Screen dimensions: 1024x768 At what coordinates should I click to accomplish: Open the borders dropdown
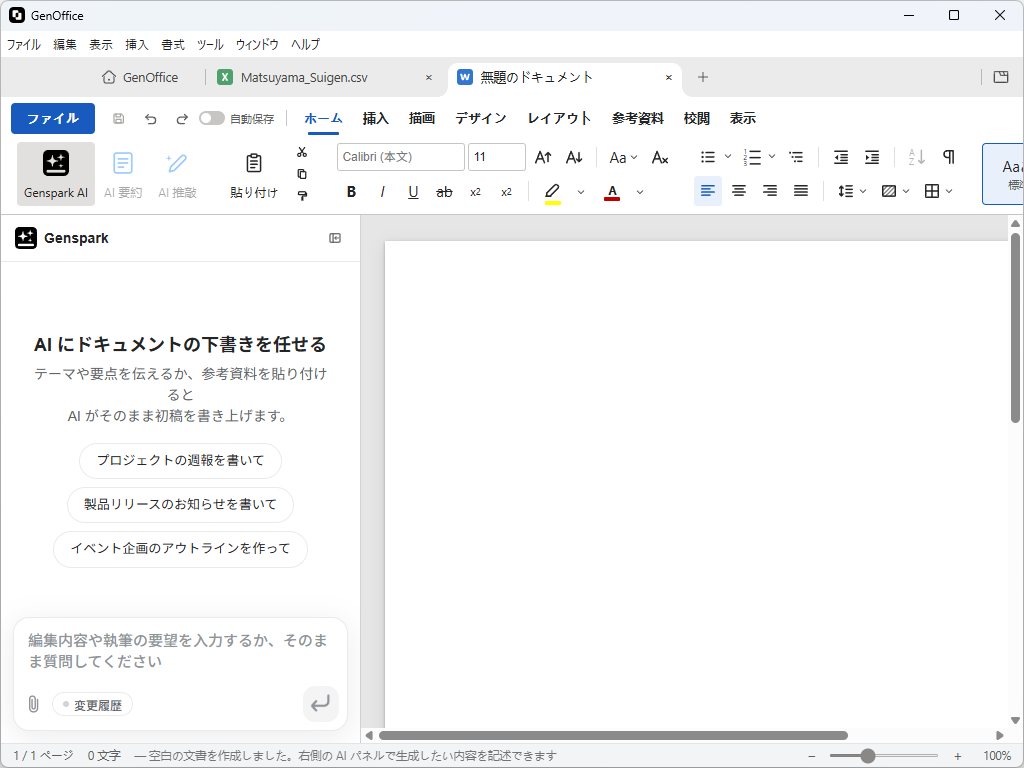[x=938, y=191]
